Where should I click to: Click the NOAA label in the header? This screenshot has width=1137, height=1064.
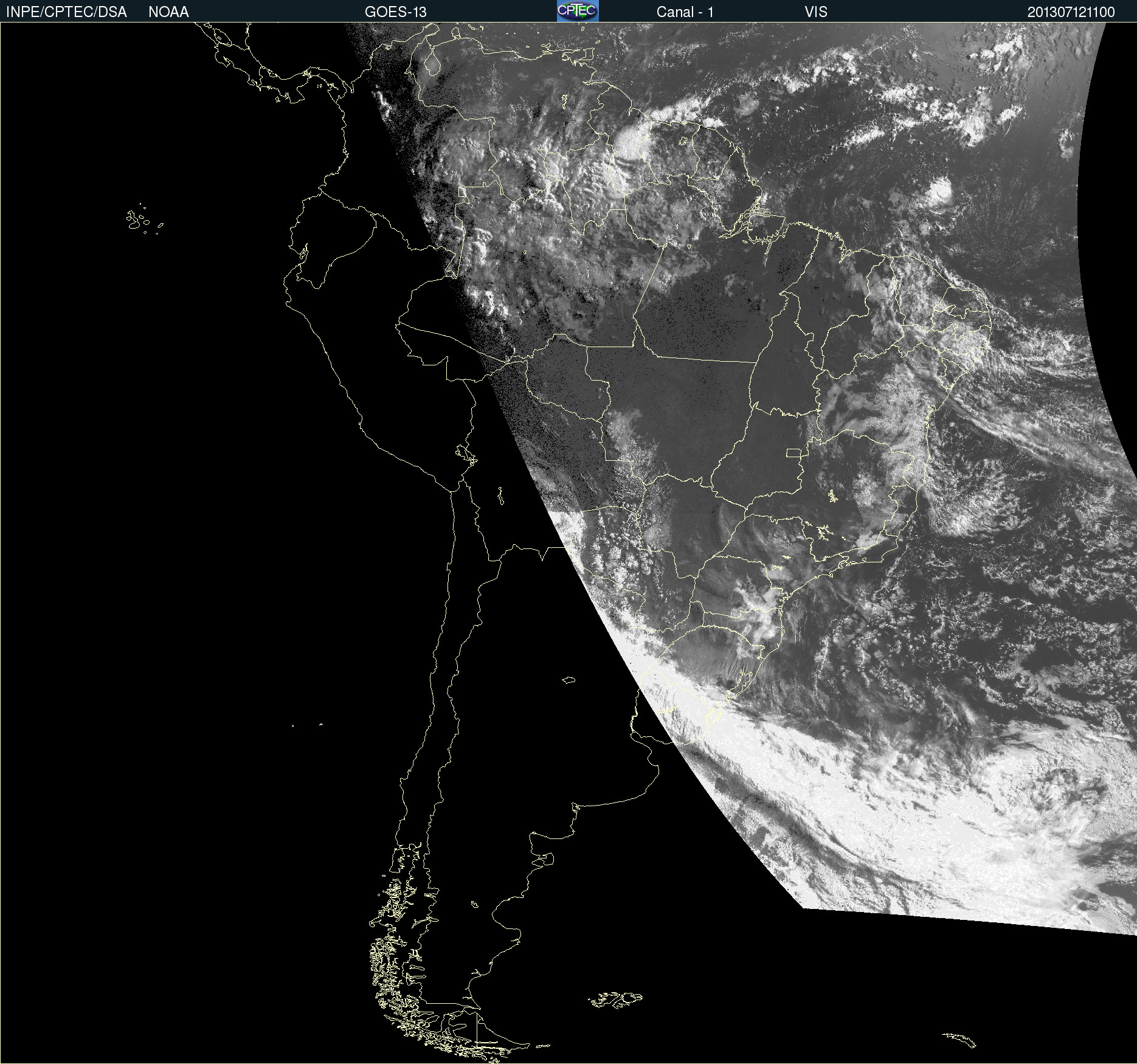click(168, 12)
